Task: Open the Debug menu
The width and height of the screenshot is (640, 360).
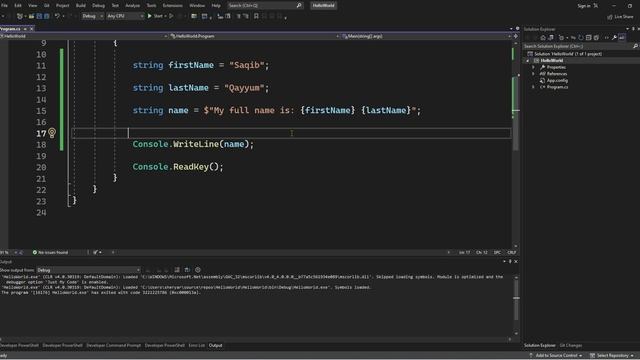Action: (x=98, y=6)
